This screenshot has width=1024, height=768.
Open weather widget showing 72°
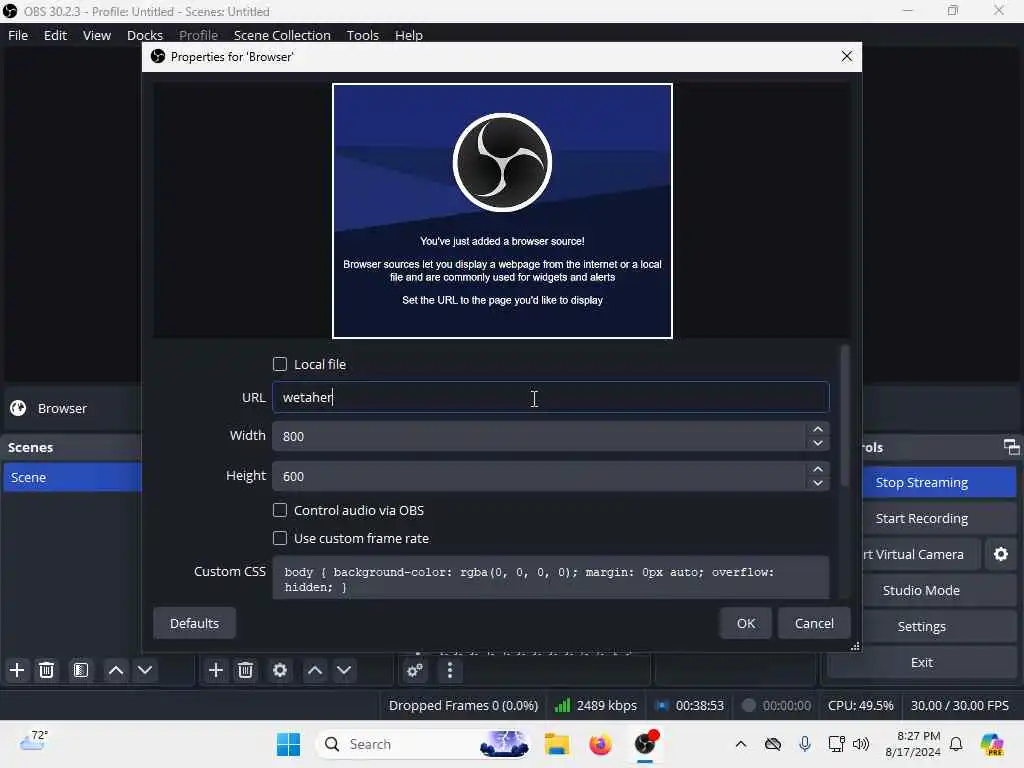click(x=34, y=741)
